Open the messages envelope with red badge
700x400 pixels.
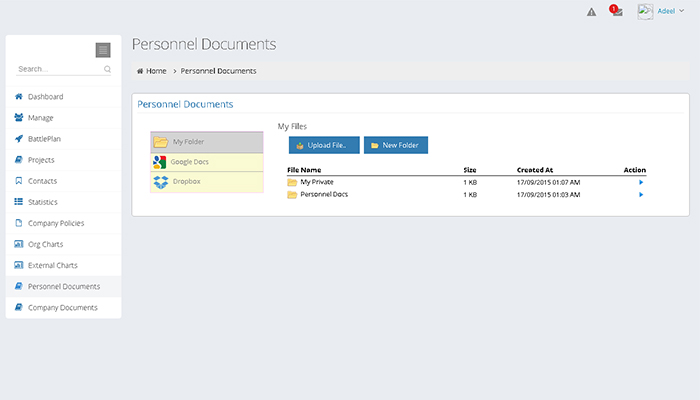(617, 11)
